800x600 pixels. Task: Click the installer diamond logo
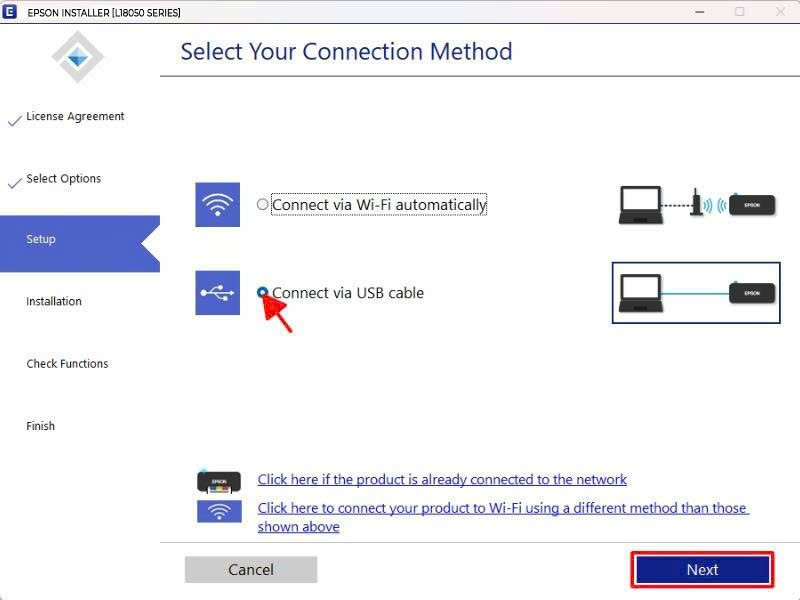78,57
